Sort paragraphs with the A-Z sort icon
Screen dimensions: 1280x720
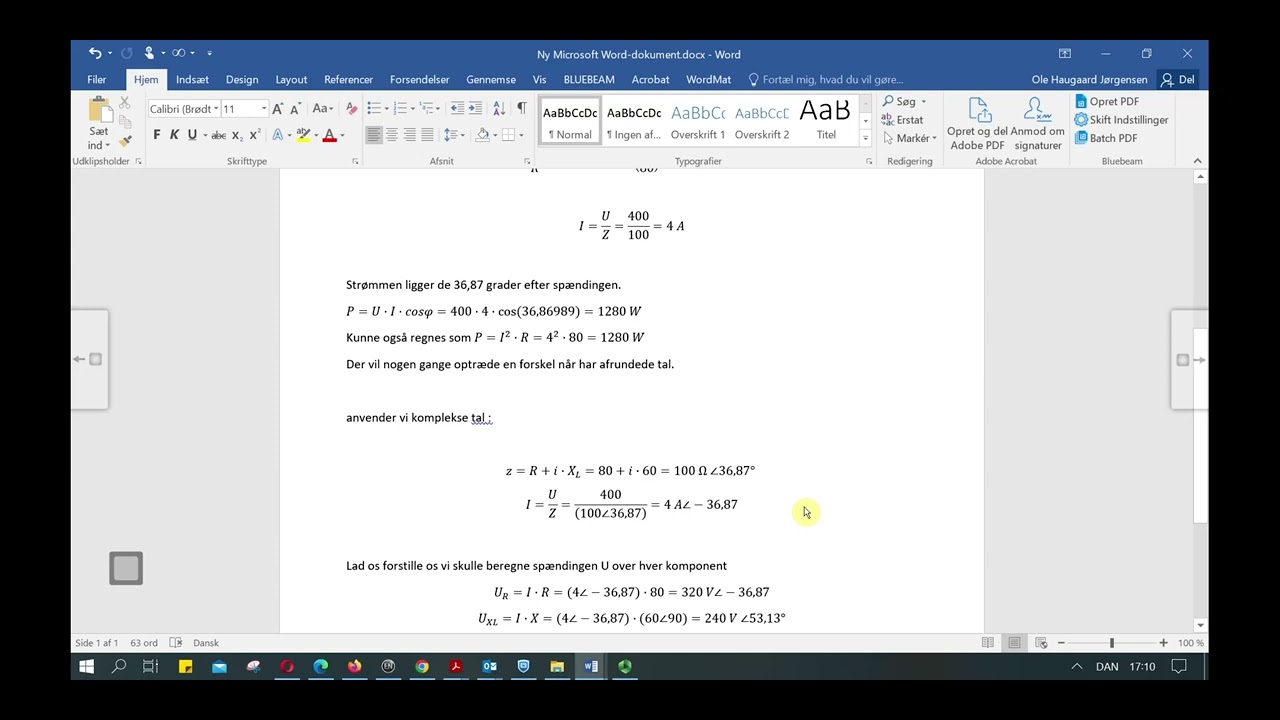[x=498, y=108]
